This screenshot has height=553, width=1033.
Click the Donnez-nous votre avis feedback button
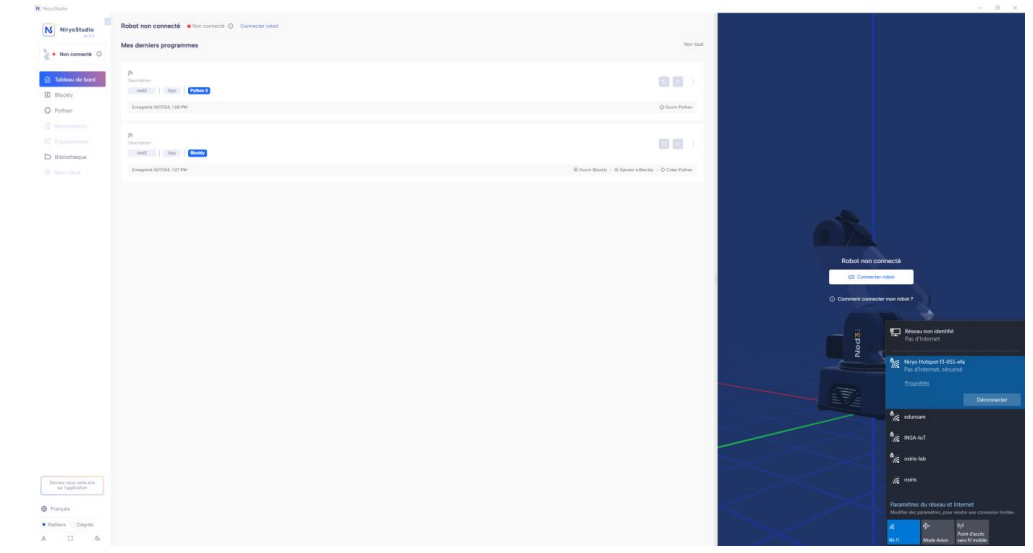pyautogui.click(x=72, y=486)
